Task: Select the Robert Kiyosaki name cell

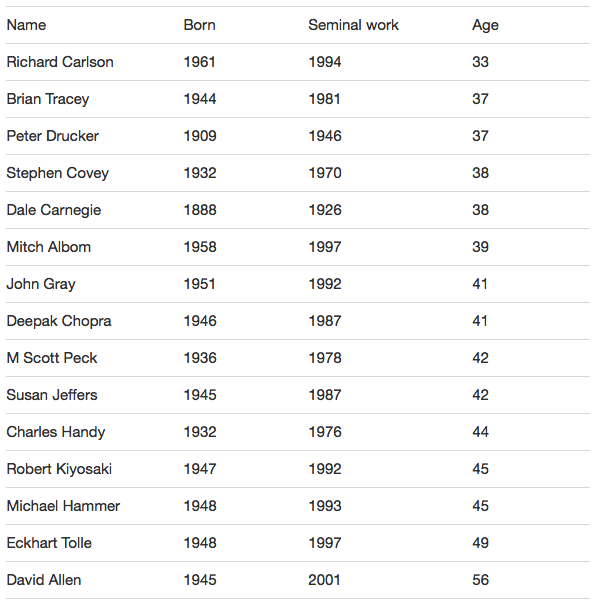Action: pyautogui.click(x=59, y=469)
